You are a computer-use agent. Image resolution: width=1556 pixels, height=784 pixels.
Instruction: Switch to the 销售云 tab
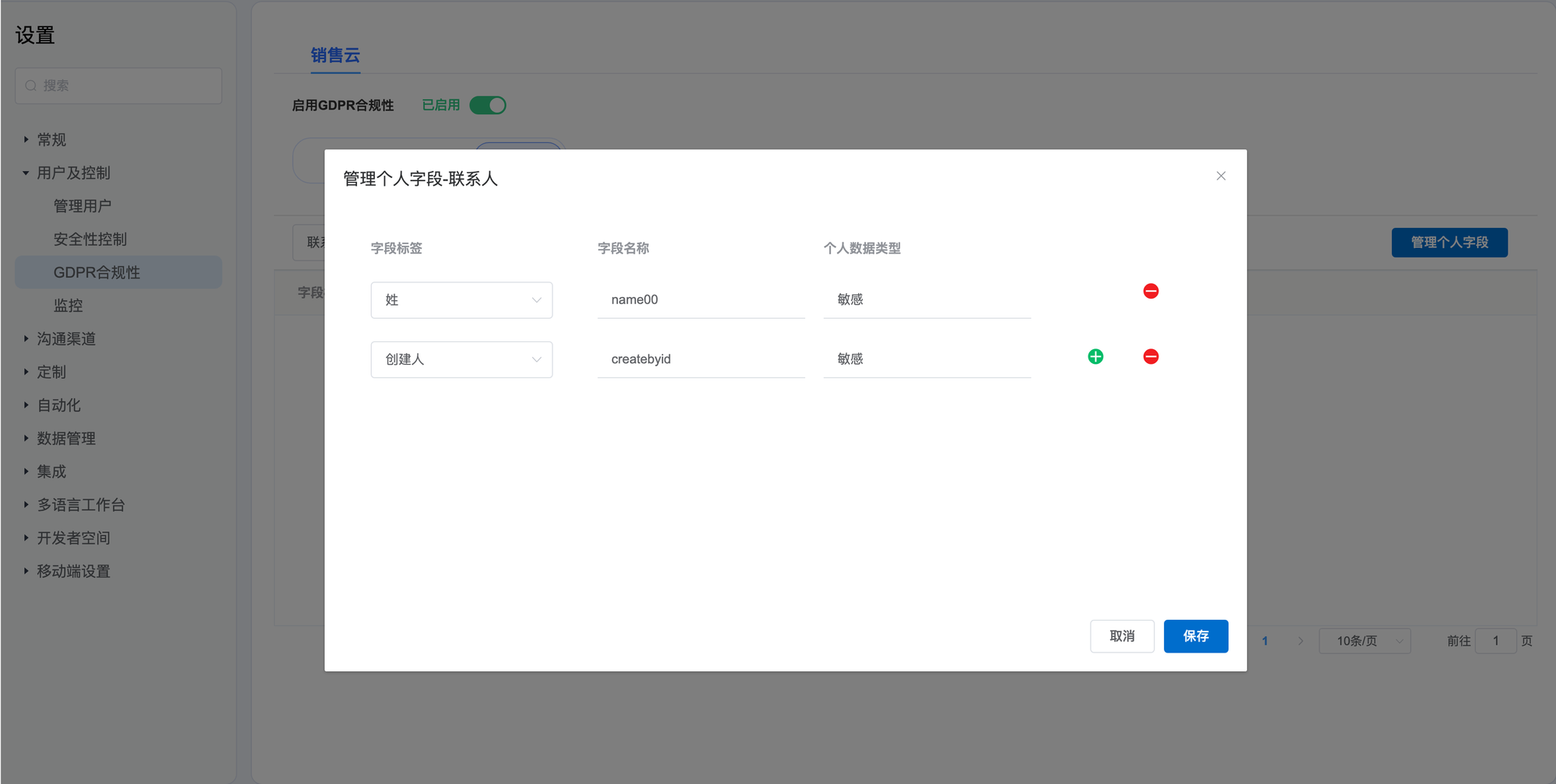[x=335, y=55]
